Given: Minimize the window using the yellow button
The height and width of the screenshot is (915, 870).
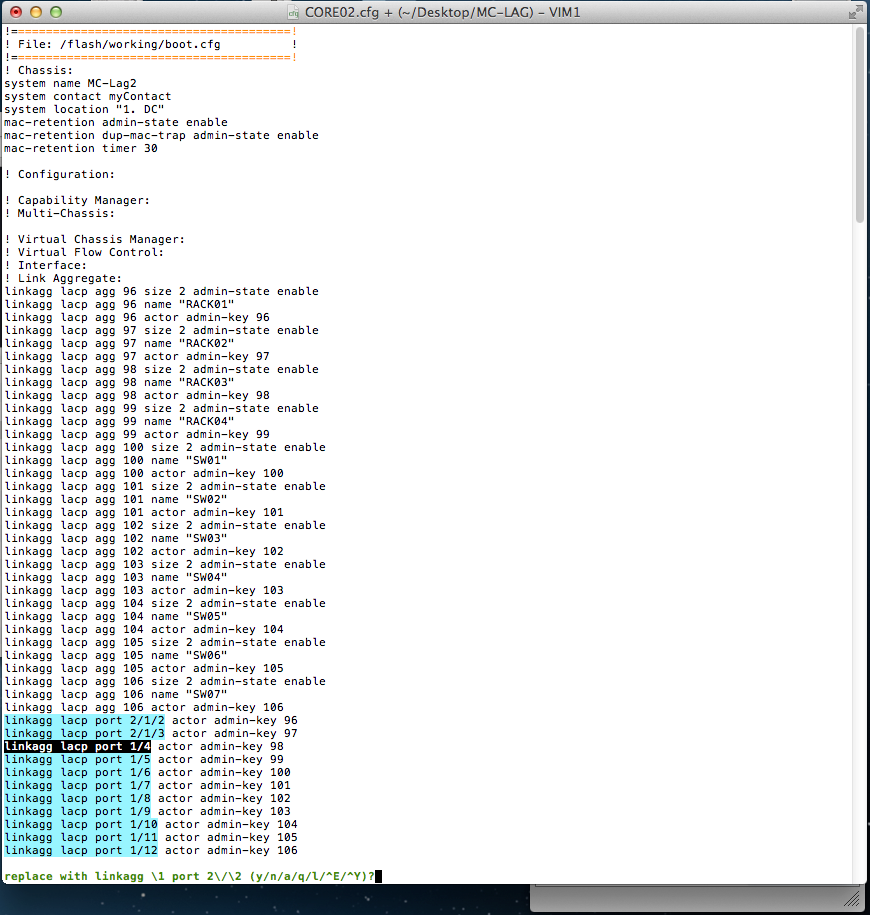Looking at the screenshot, I should pos(36,12).
